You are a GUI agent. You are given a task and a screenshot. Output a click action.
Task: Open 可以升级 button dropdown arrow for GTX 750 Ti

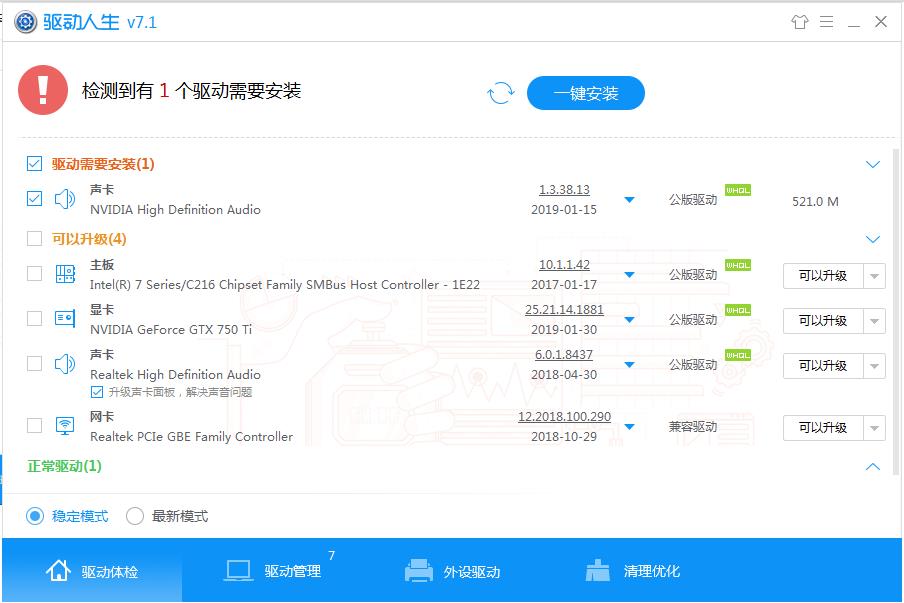tap(874, 321)
